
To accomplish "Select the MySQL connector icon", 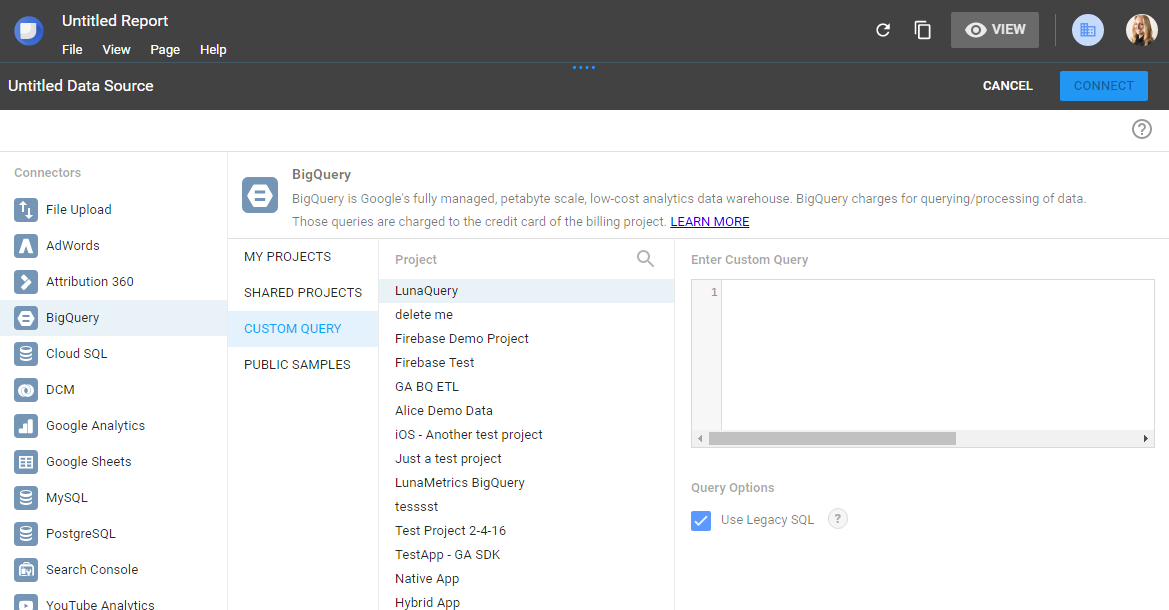I will pos(26,497).
